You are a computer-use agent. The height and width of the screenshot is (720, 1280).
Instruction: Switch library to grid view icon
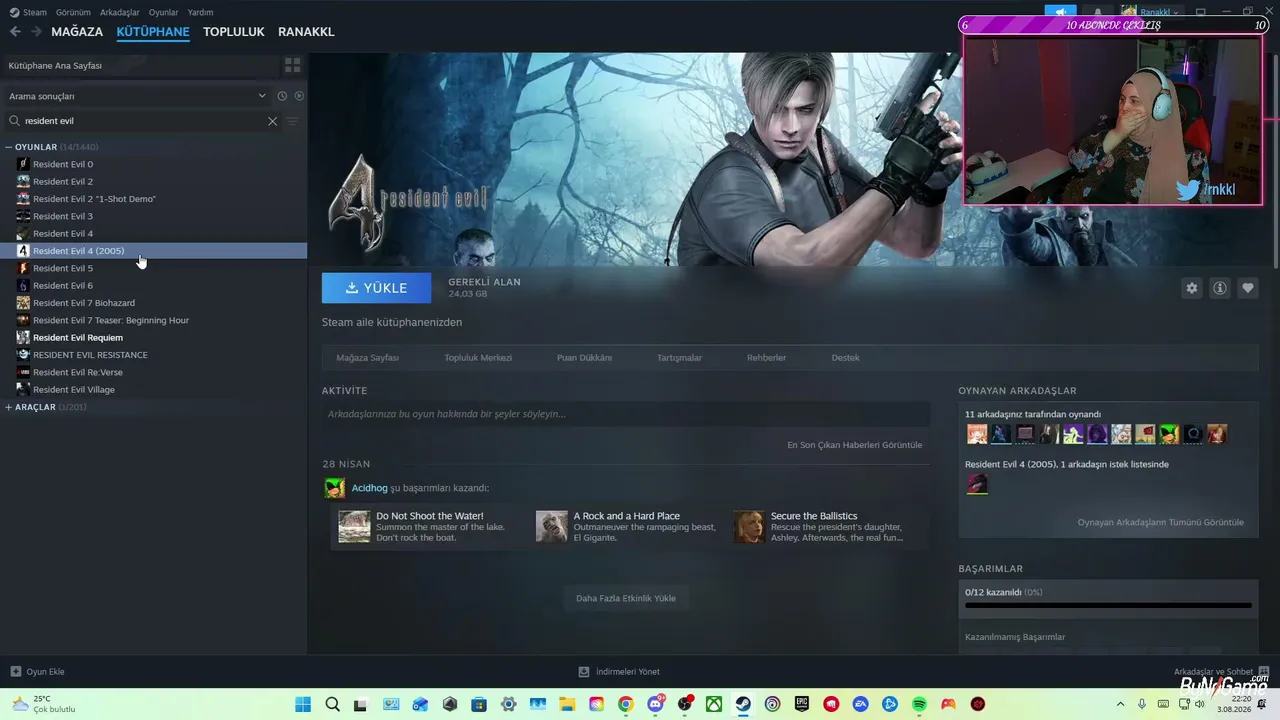click(x=293, y=65)
